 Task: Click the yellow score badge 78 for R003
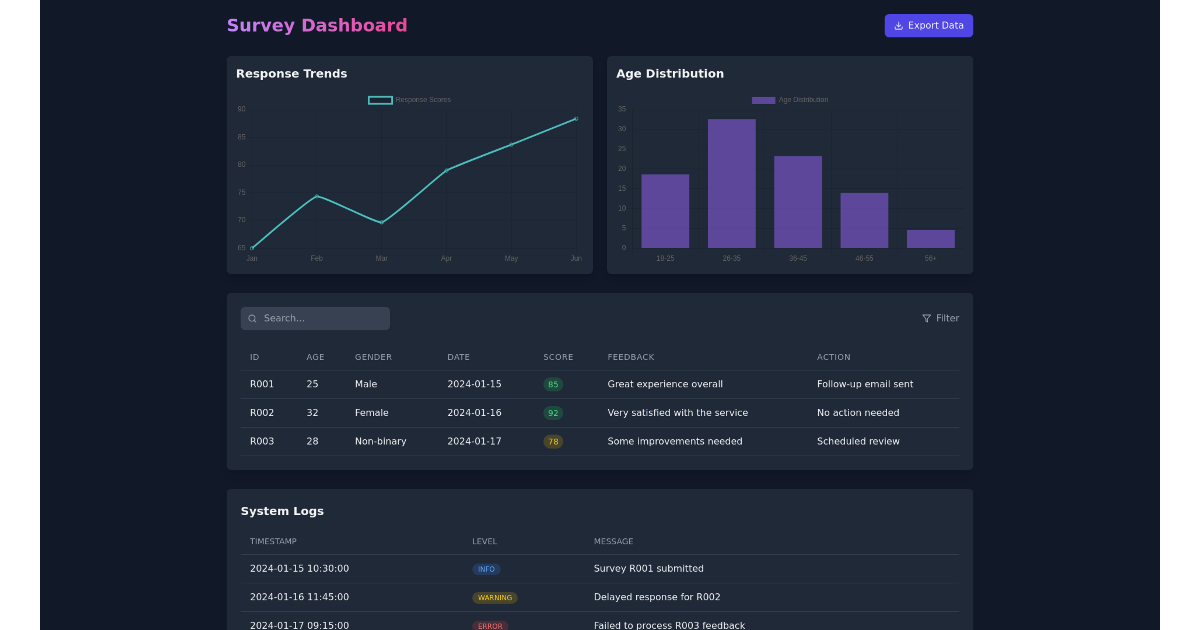coord(553,441)
